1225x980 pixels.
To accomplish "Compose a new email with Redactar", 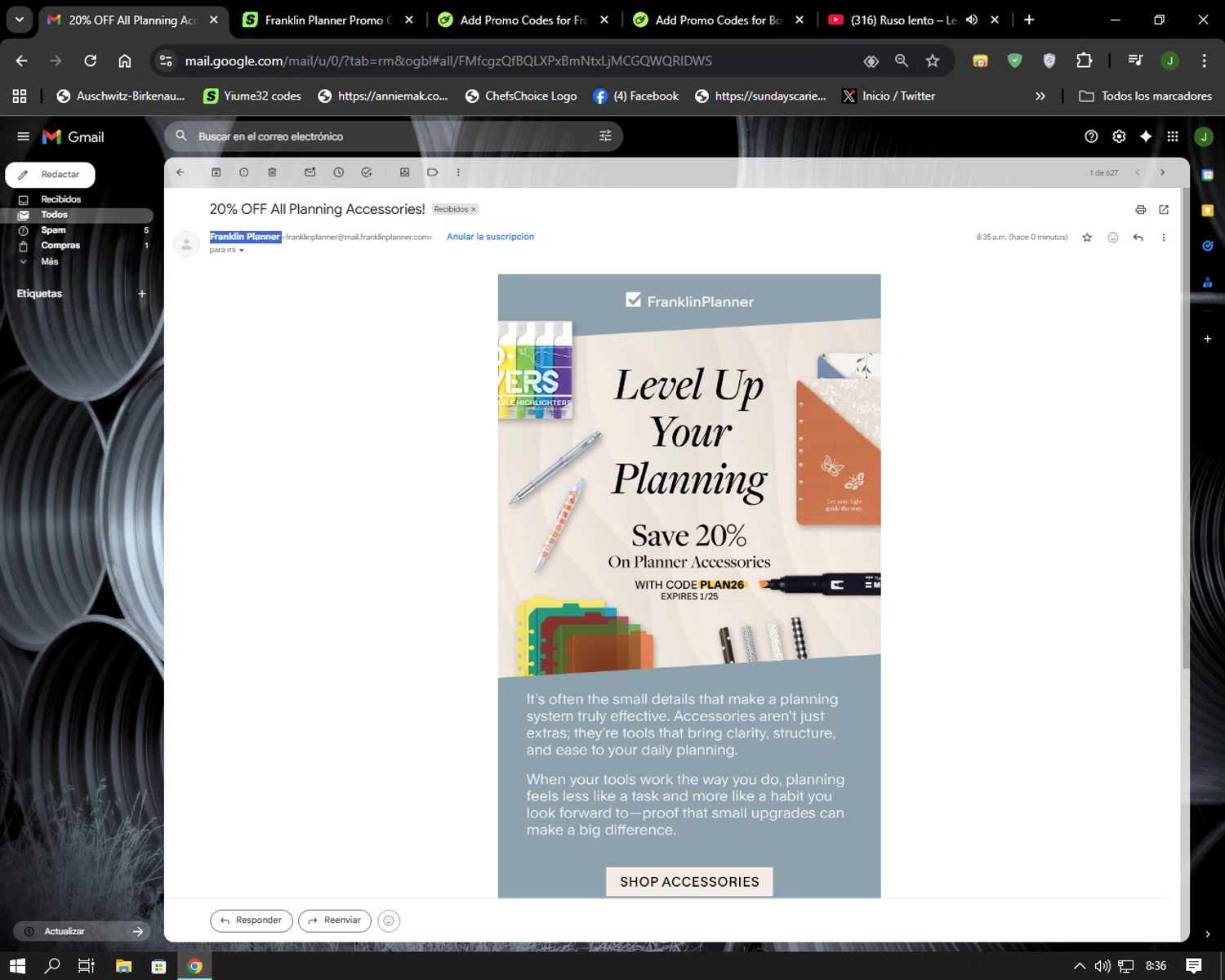I will tap(51, 175).
